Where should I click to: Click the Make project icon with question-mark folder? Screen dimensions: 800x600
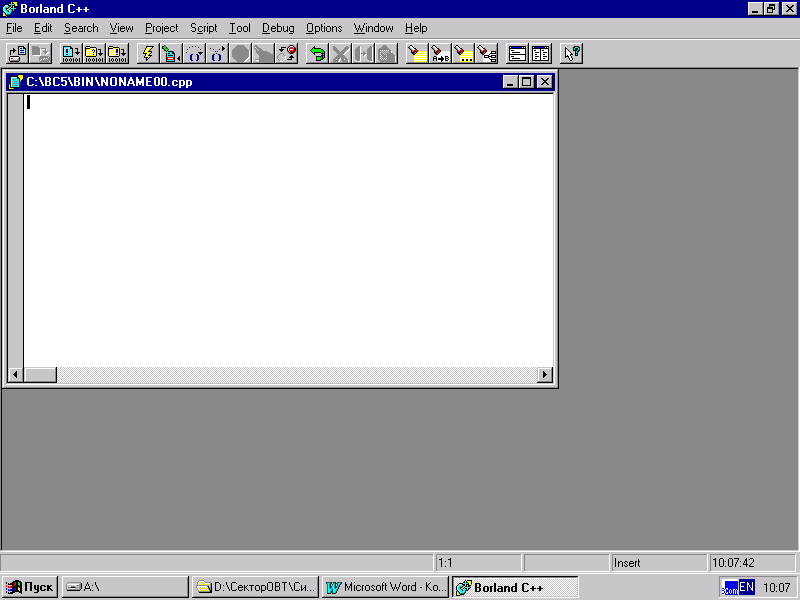94,53
